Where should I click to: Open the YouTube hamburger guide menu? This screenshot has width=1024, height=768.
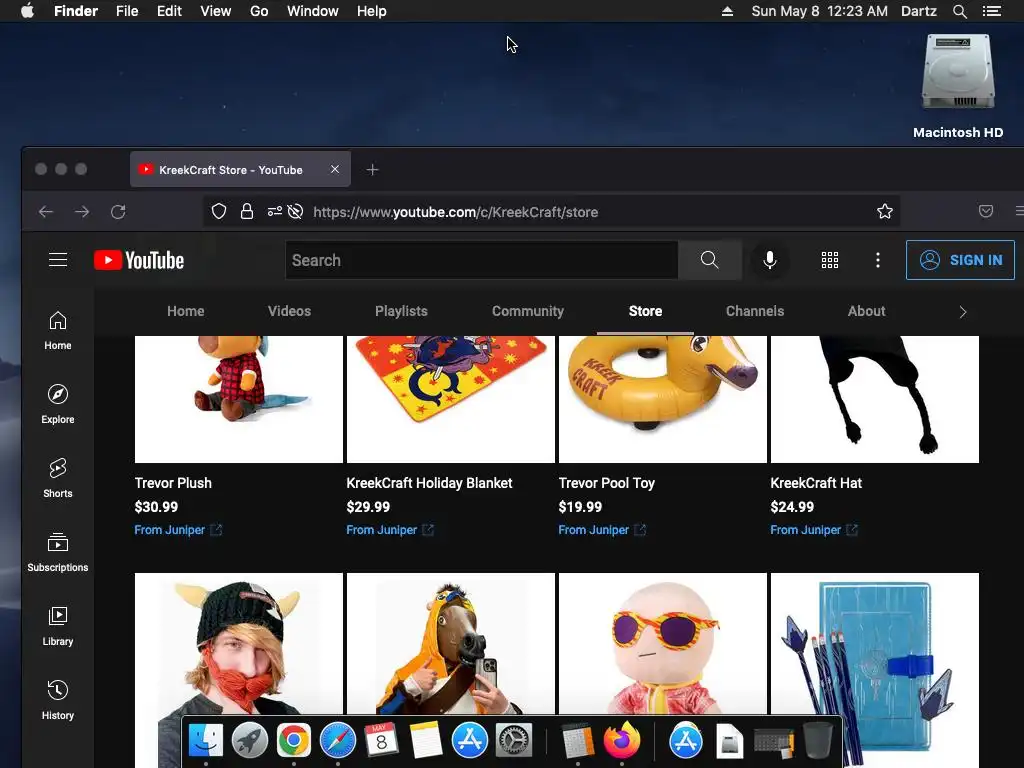coord(58,260)
